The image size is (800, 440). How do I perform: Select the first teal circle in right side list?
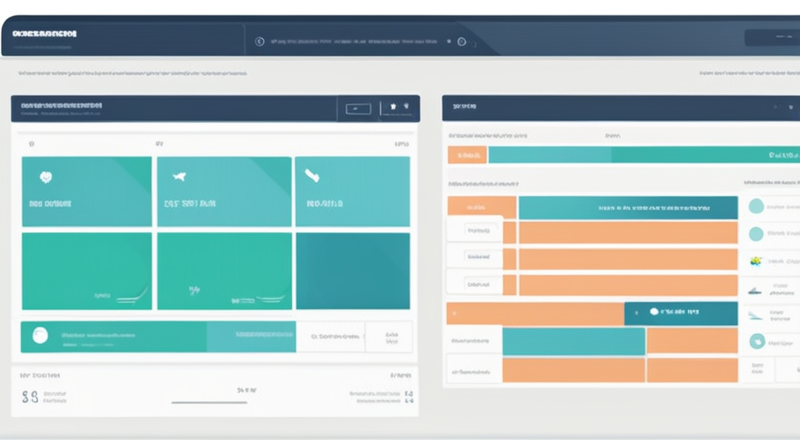756,206
